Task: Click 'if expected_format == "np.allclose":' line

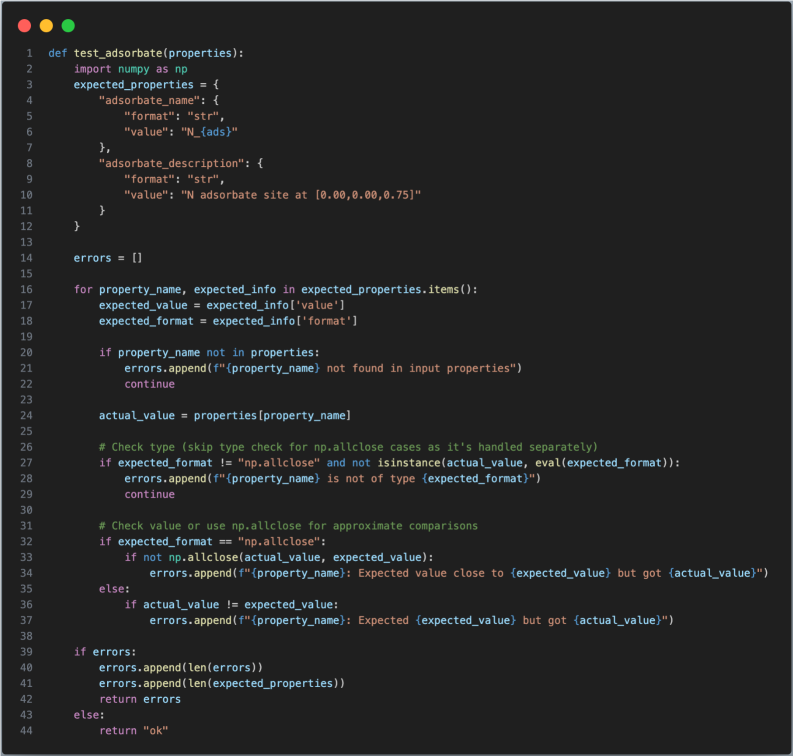Action: point(212,542)
